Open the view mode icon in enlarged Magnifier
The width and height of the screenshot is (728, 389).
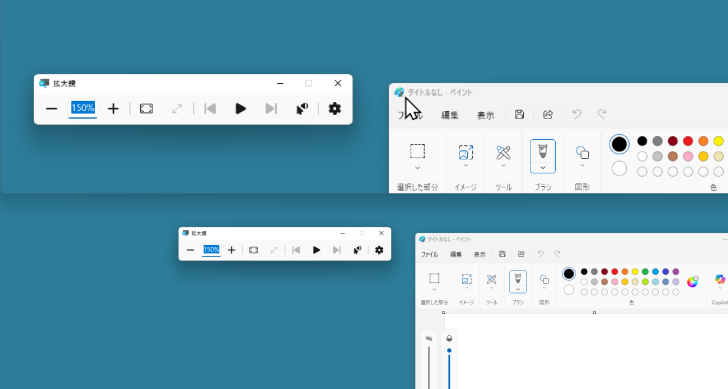click(x=146, y=109)
